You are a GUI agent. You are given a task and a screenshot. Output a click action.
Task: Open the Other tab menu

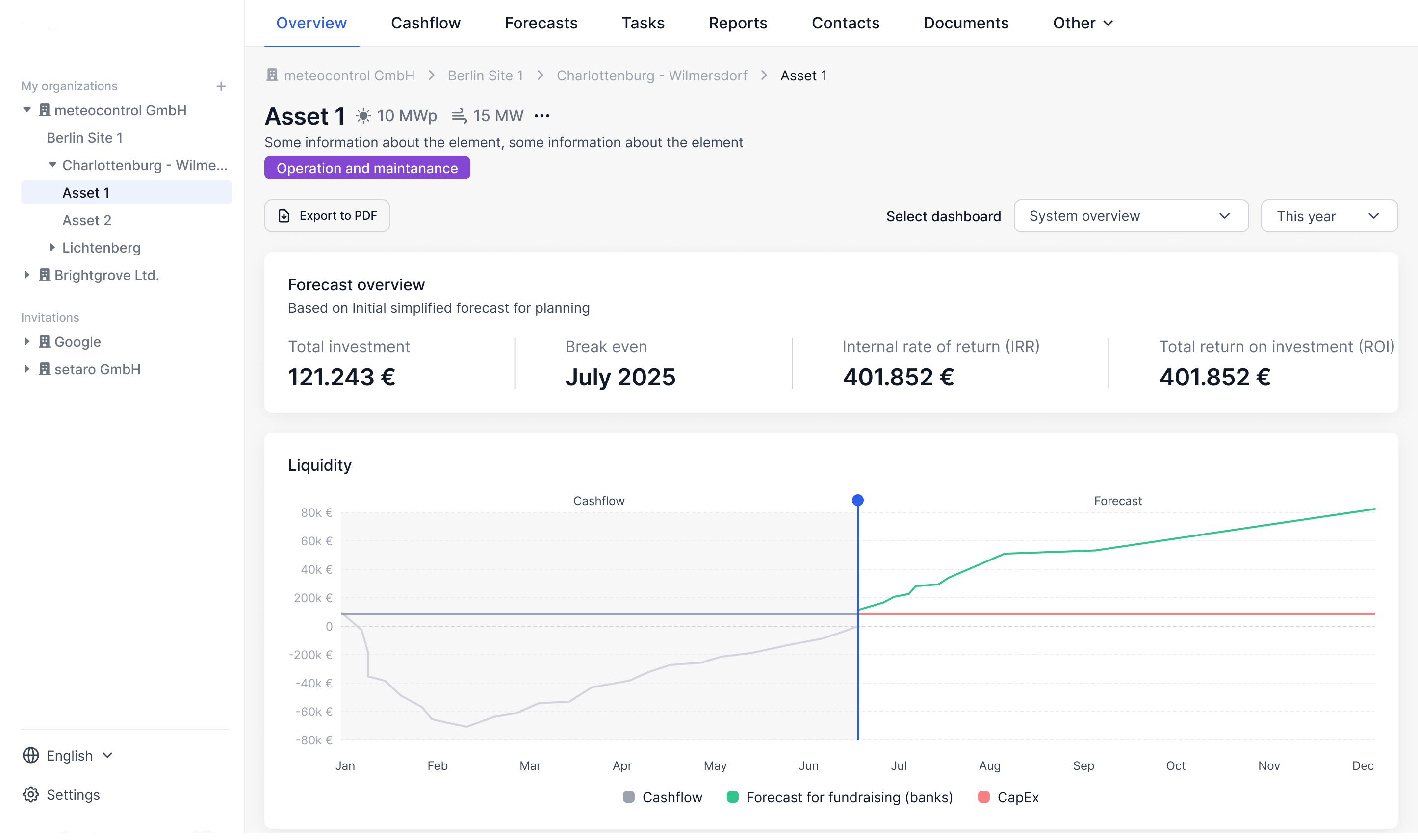pyautogui.click(x=1083, y=23)
